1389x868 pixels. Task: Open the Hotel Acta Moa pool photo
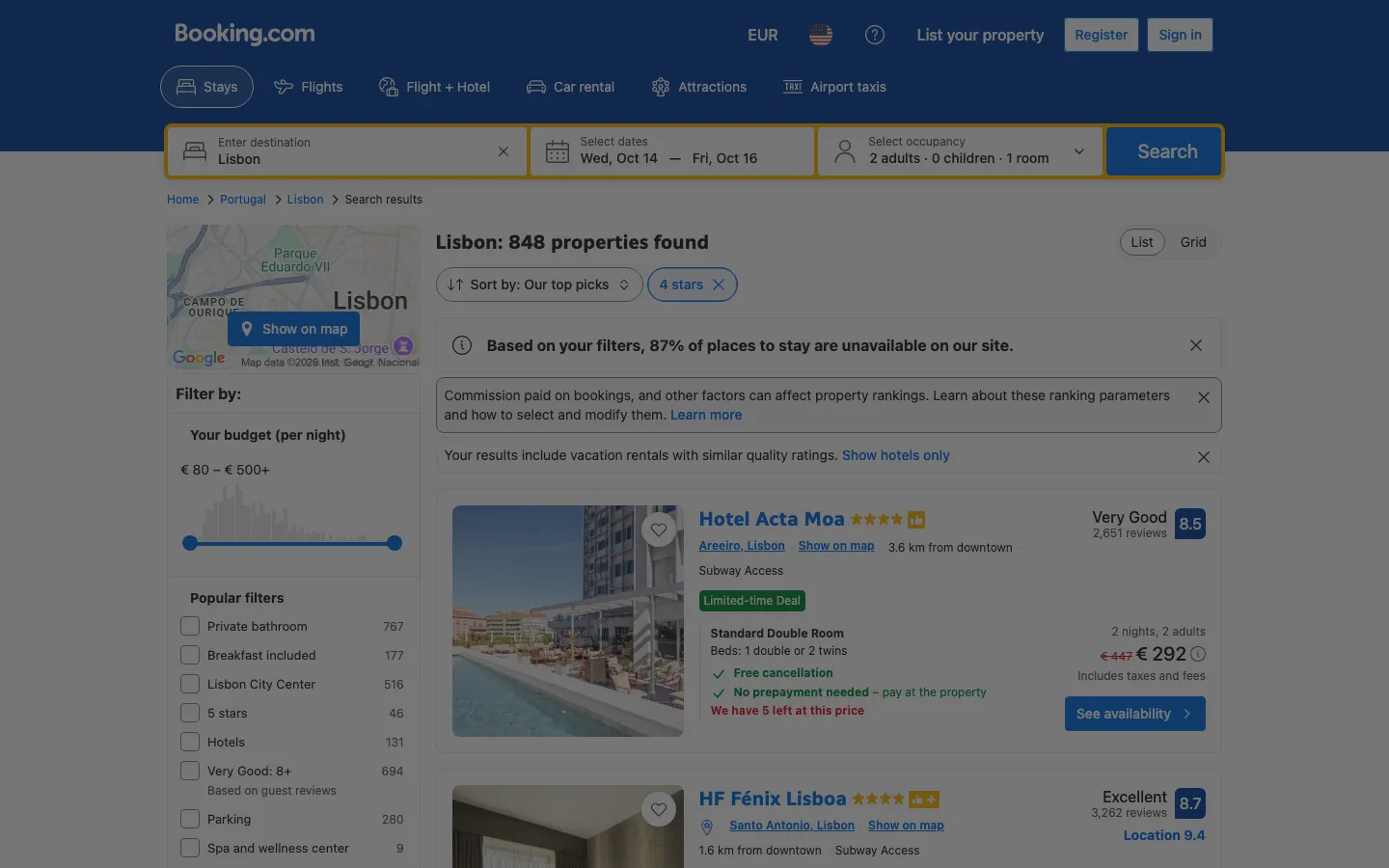tap(568, 621)
